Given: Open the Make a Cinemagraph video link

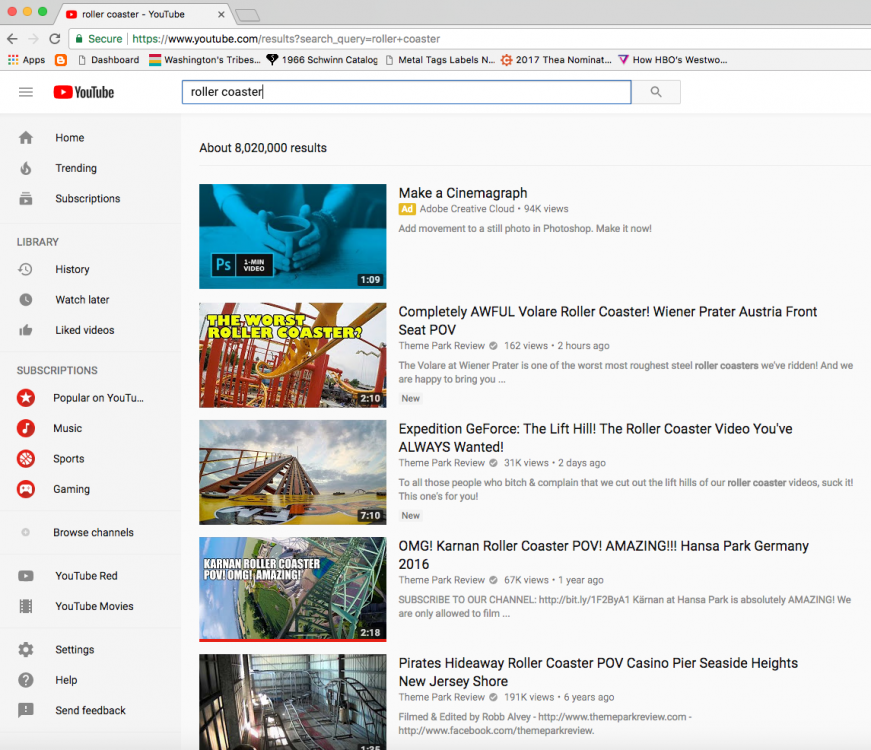Looking at the screenshot, I should (462, 192).
